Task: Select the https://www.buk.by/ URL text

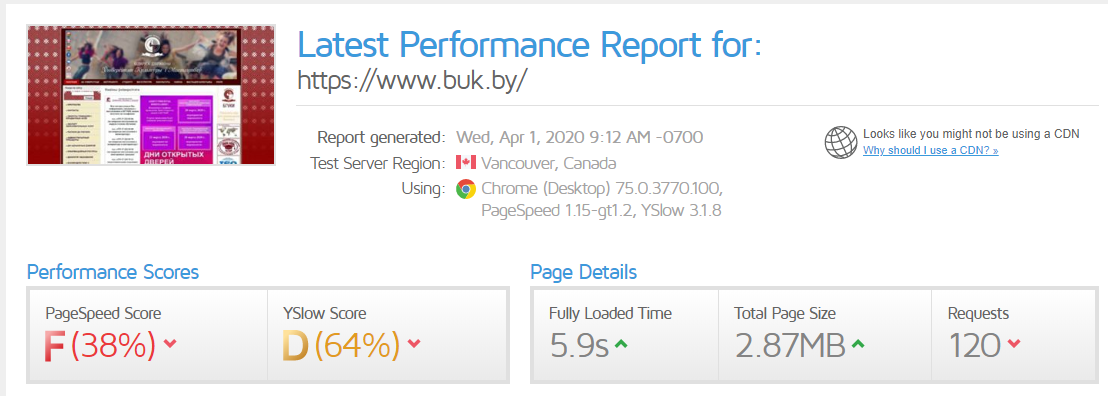Action: (x=412, y=80)
